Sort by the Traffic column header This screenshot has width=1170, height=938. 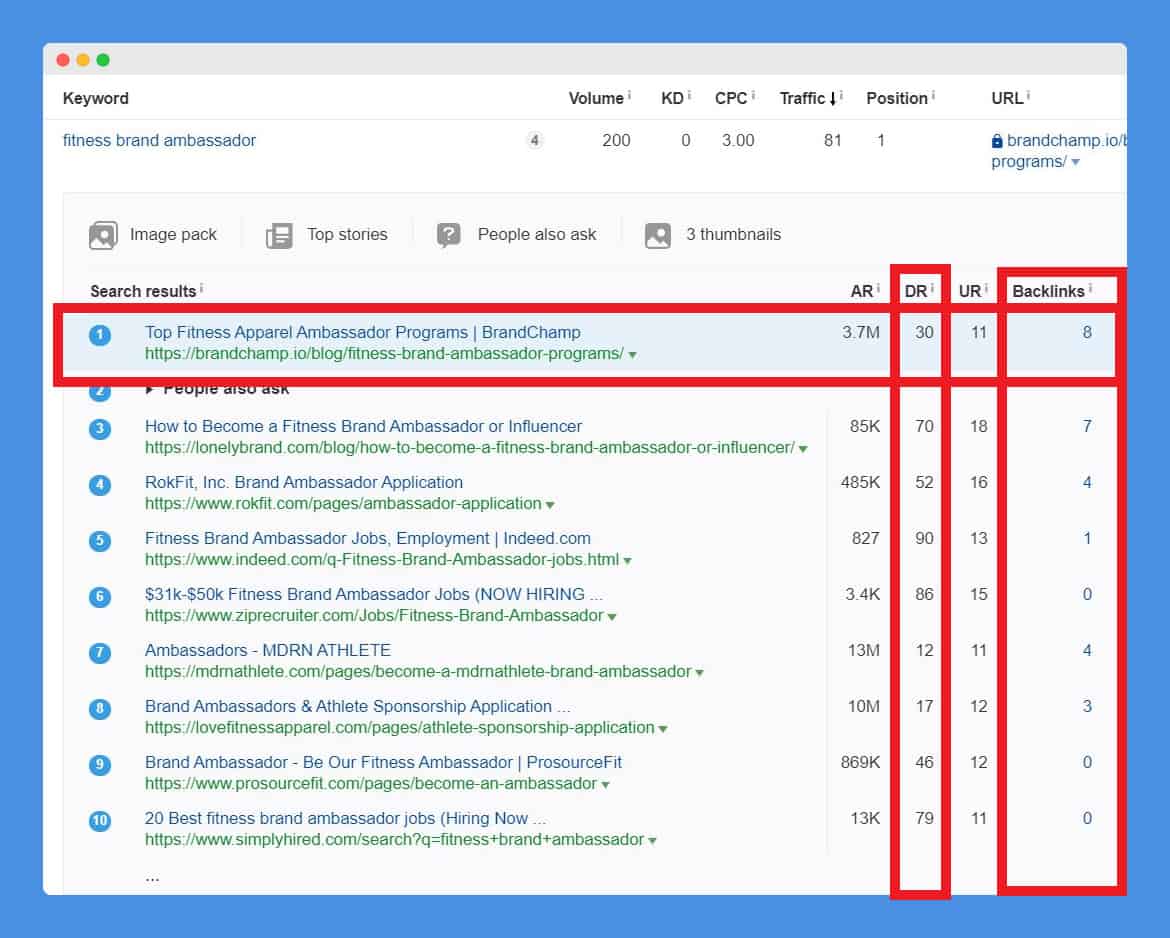click(808, 99)
